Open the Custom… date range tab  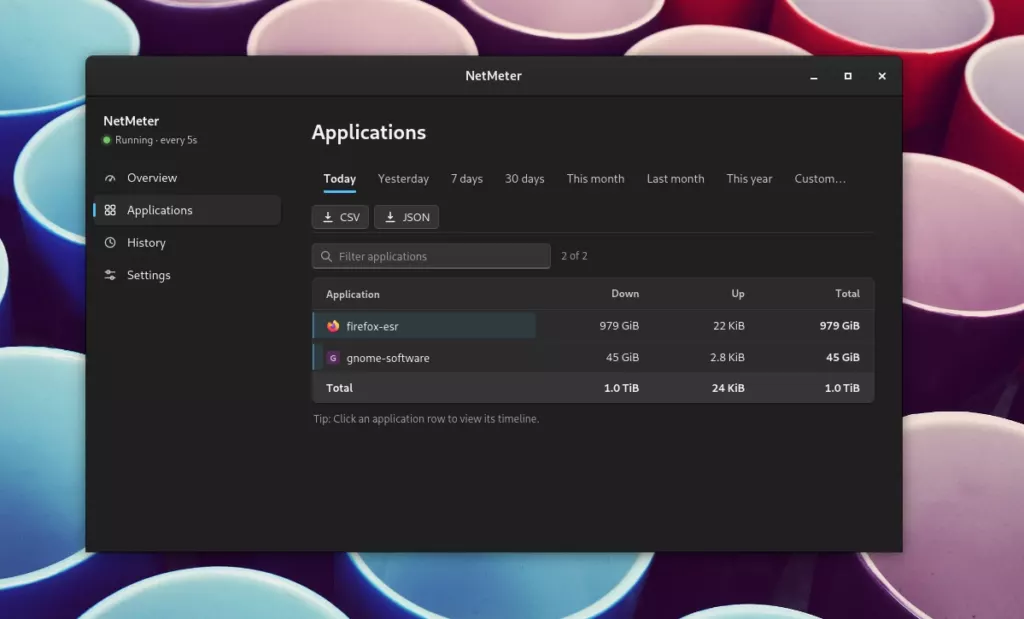coord(820,179)
